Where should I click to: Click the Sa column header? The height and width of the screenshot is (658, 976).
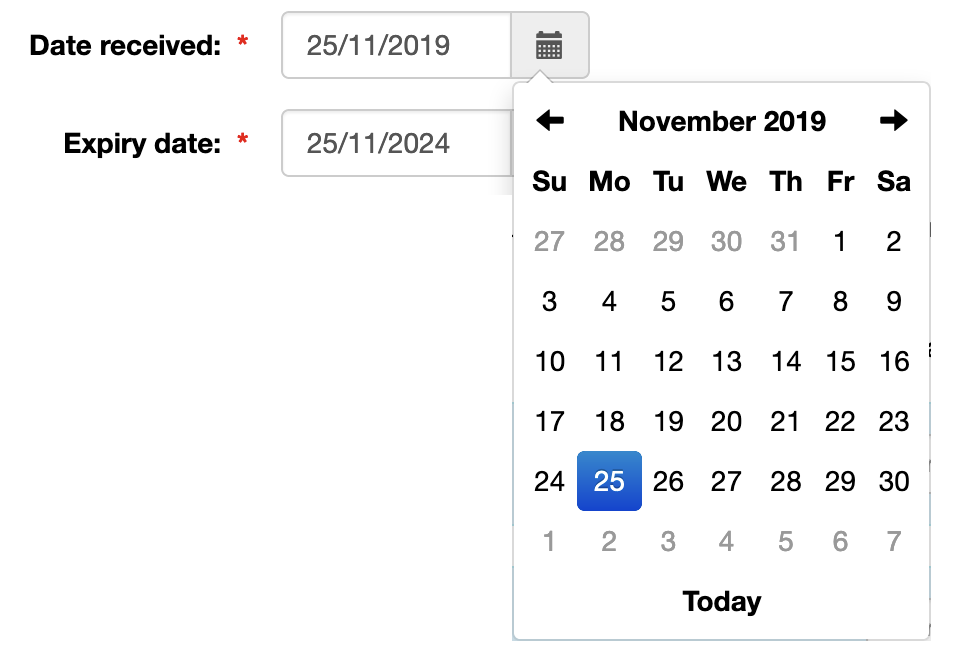tap(893, 182)
